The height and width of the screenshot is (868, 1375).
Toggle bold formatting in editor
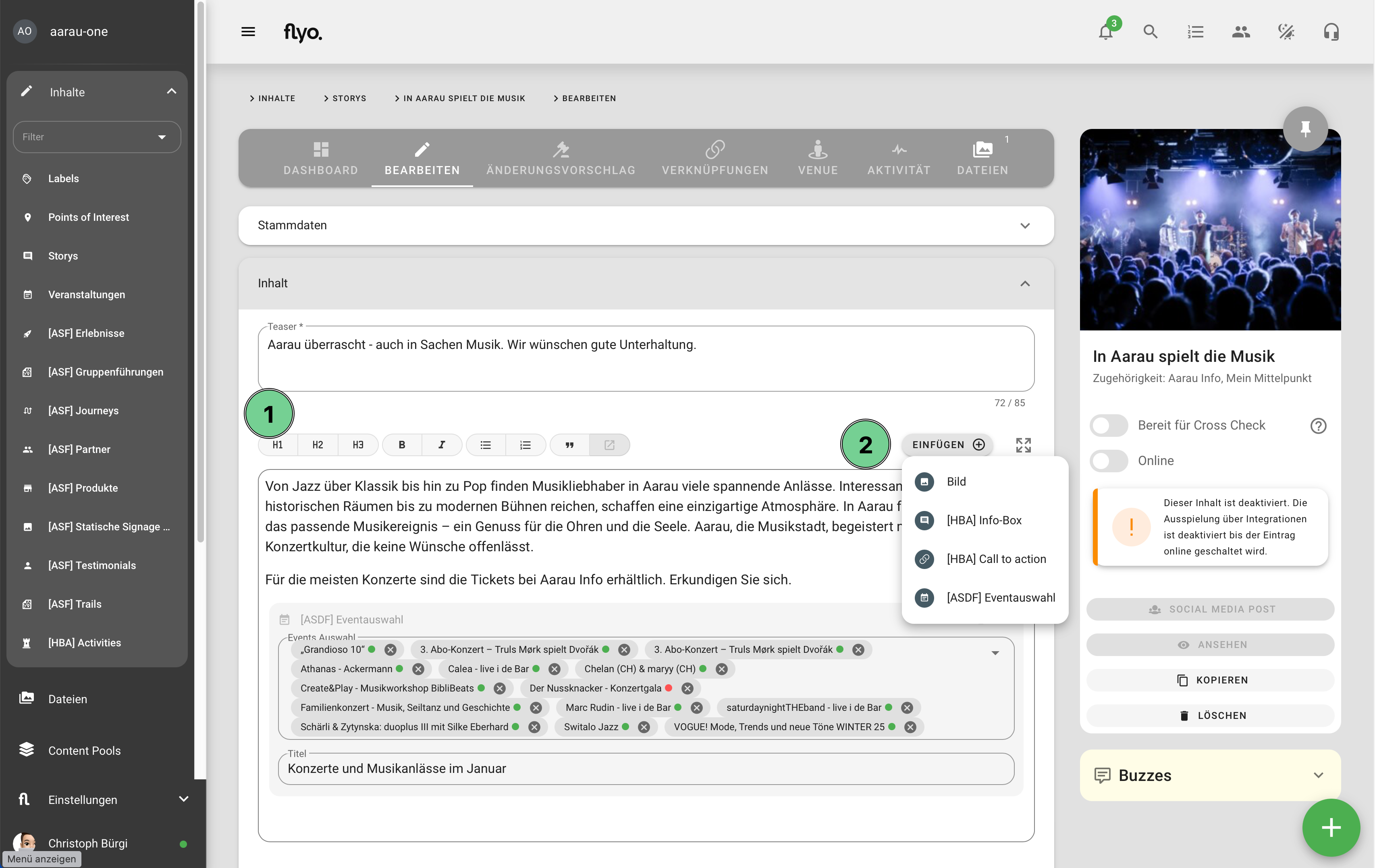402,445
